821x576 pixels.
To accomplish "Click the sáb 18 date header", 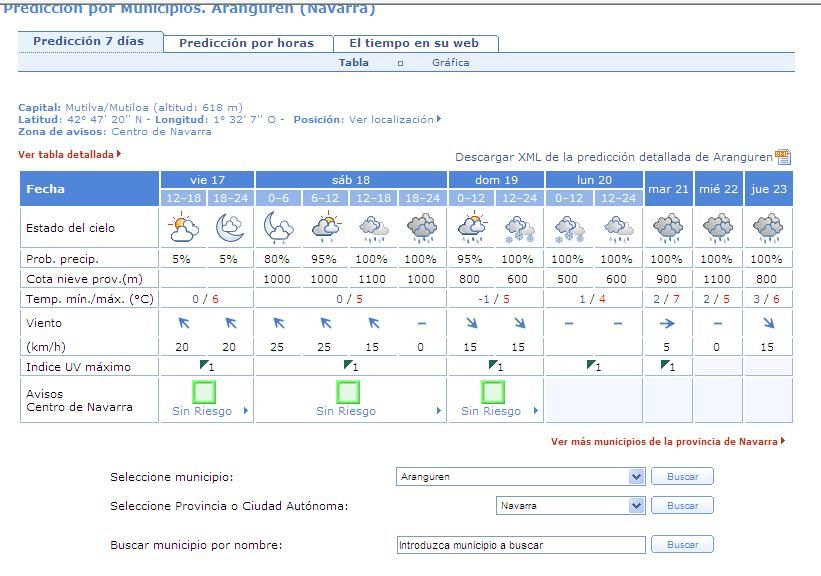I will [x=351, y=180].
